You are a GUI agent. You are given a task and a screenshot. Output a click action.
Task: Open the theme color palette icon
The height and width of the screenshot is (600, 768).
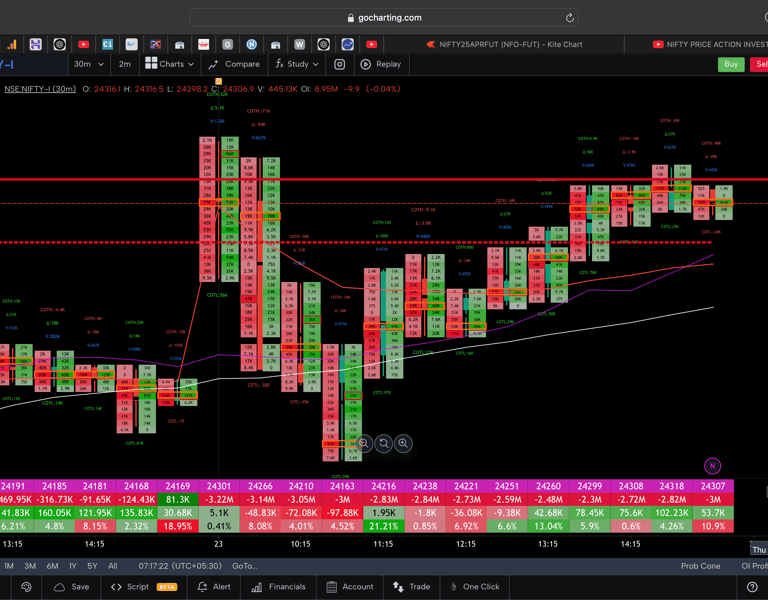coord(26,587)
